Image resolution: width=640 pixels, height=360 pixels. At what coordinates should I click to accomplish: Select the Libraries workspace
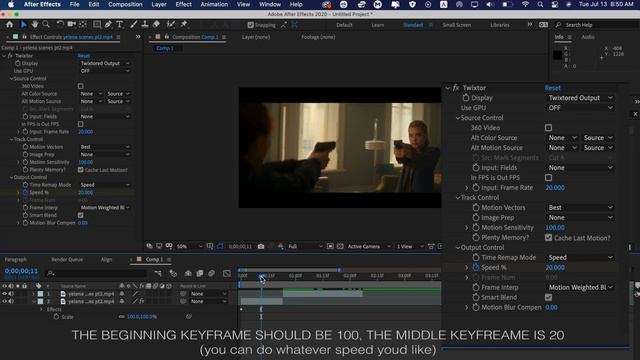[500, 25]
